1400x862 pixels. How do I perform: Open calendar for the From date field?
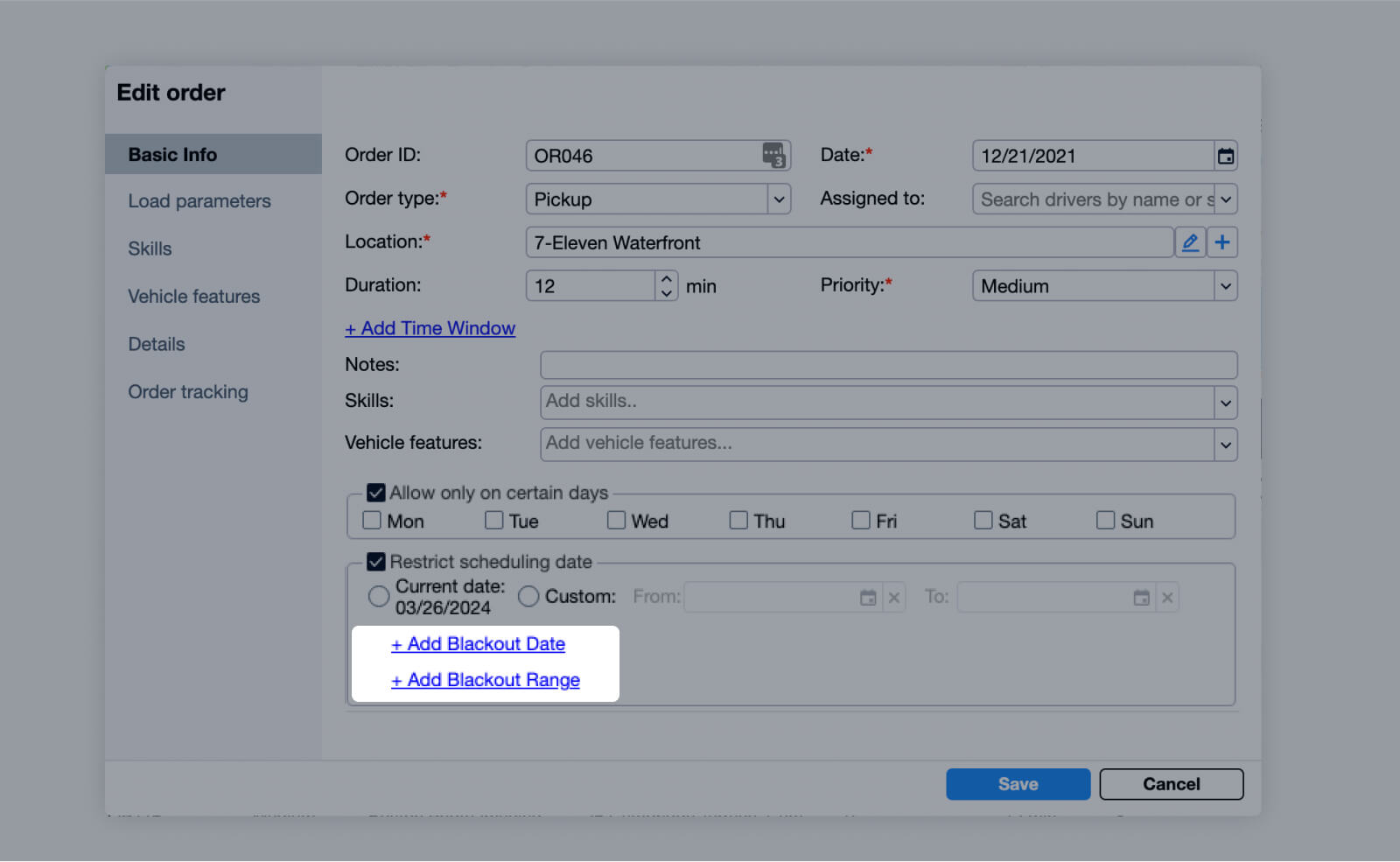[868, 598]
